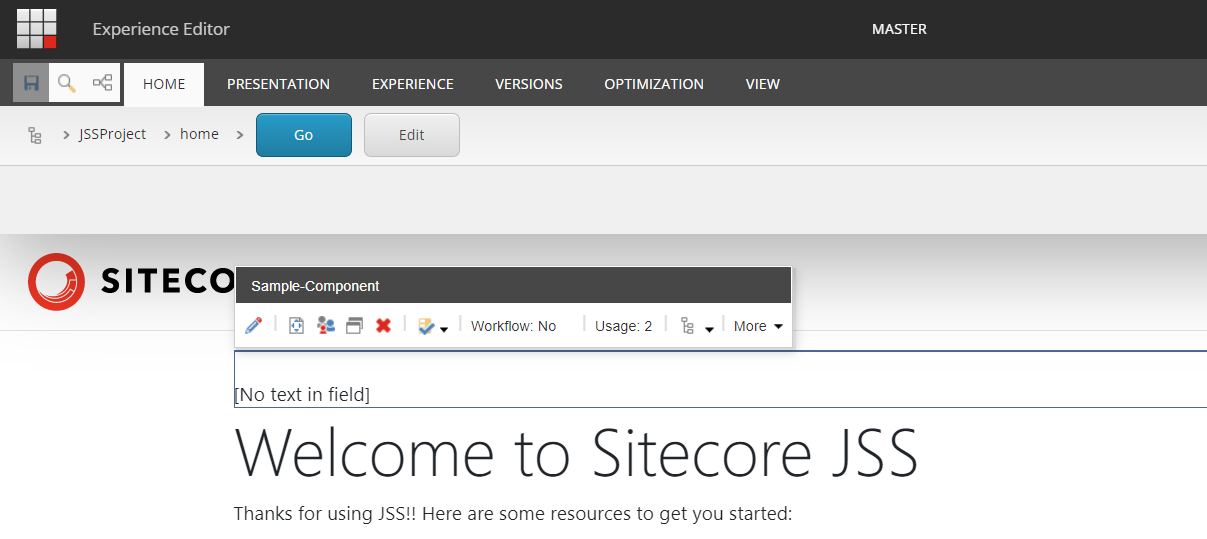Viewport: 1207px width, 539px height.
Task: Click the [No text in field] placeholder
Action: pyautogui.click(x=302, y=395)
